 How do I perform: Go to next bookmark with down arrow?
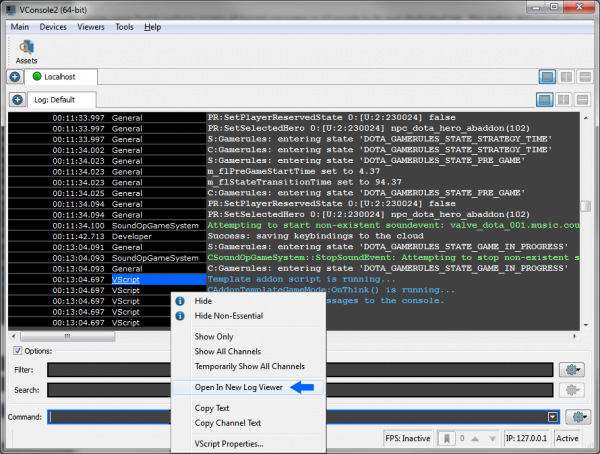point(492,439)
